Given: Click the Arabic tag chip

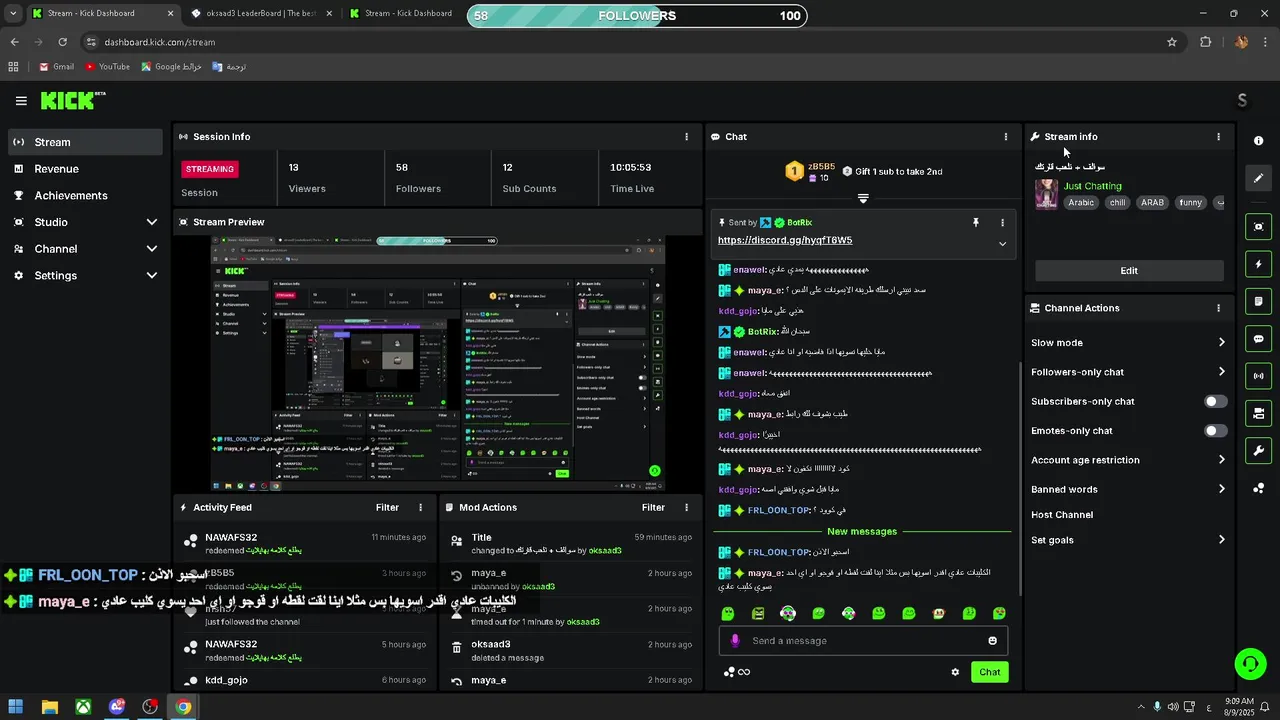Looking at the screenshot, I should [x=1081, y=203].
